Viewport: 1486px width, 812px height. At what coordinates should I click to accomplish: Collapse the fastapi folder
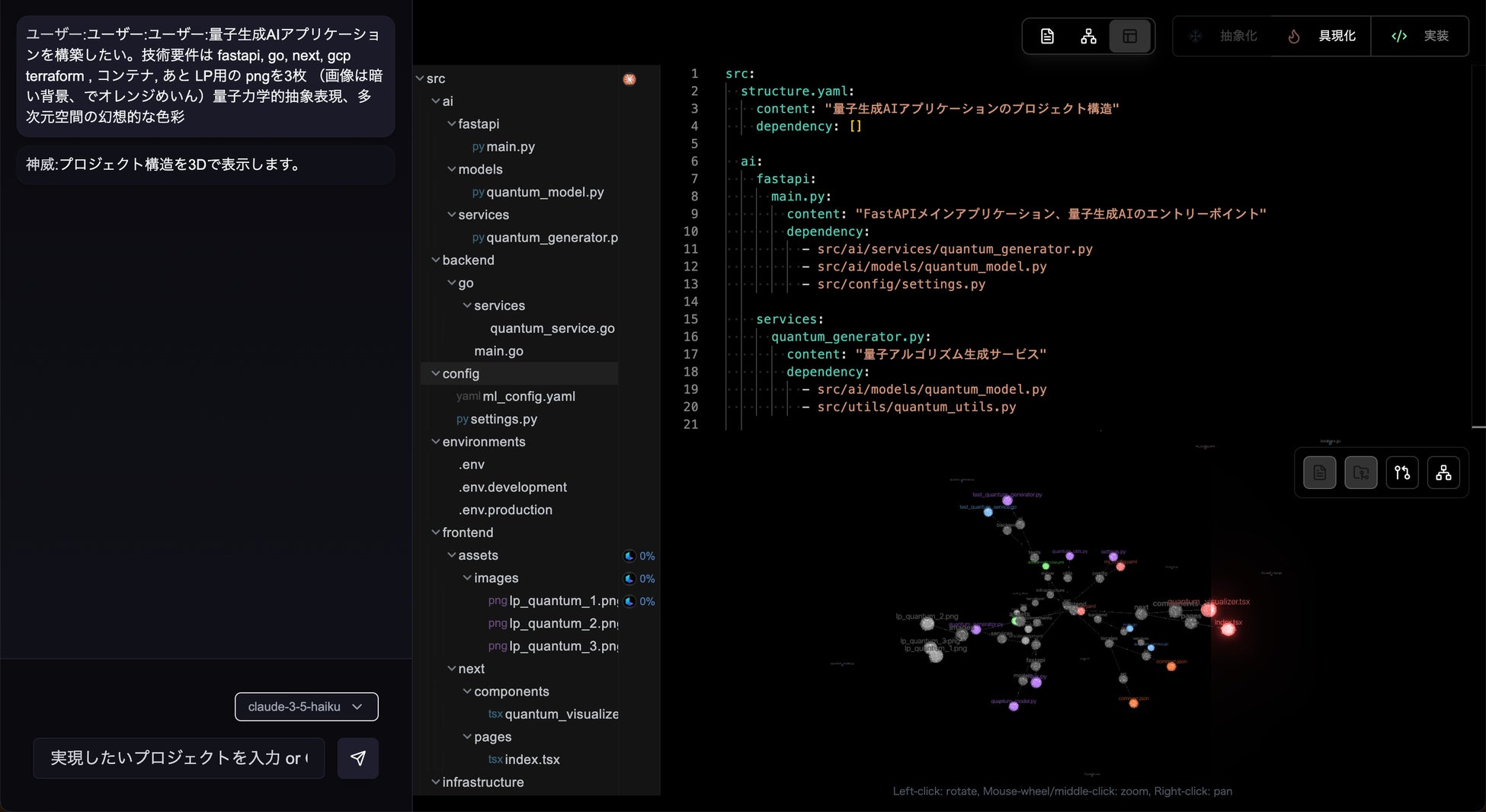[x=452, y=124]
